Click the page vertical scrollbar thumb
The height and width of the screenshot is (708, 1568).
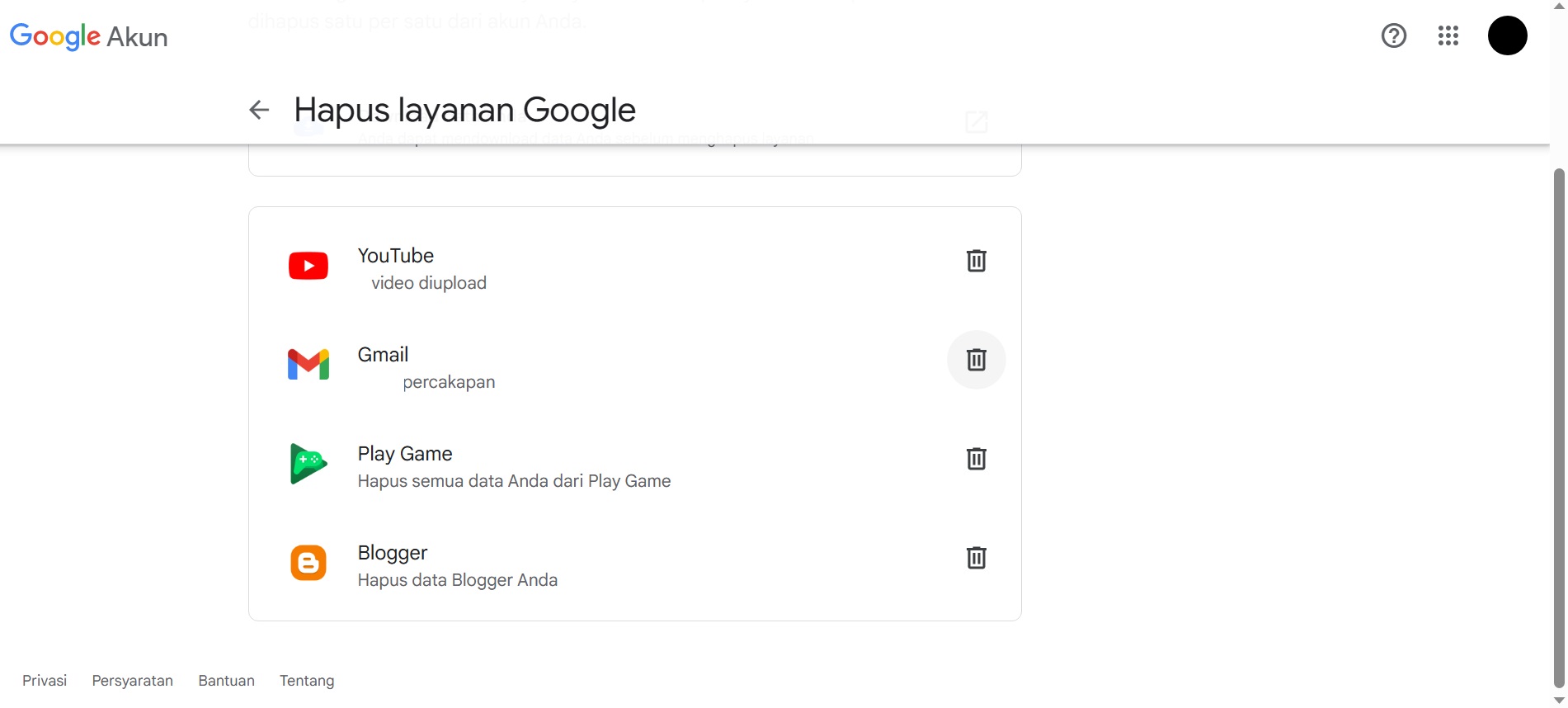(1558, 425)
